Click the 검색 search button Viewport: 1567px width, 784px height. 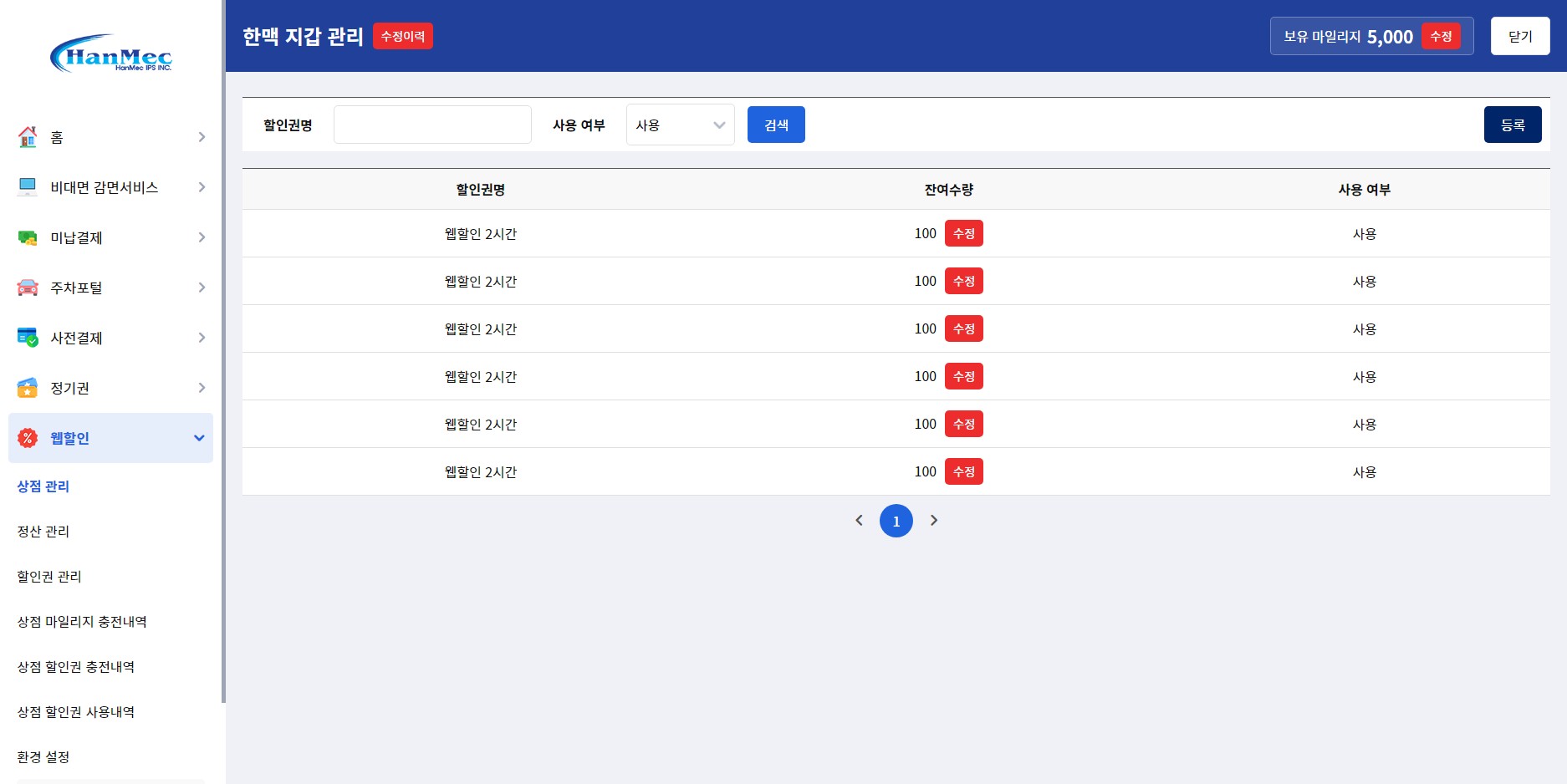776,124
